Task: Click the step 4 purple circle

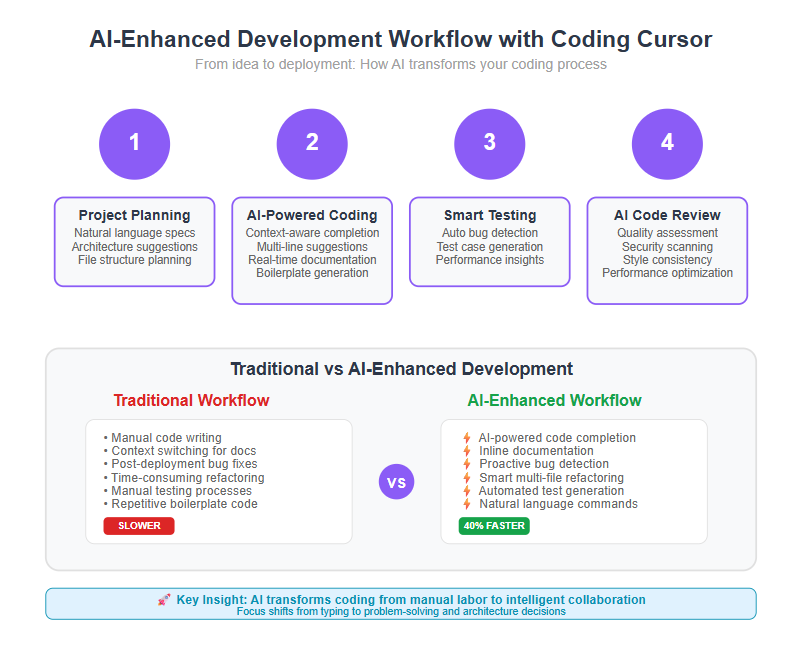Action: point(667,144)
